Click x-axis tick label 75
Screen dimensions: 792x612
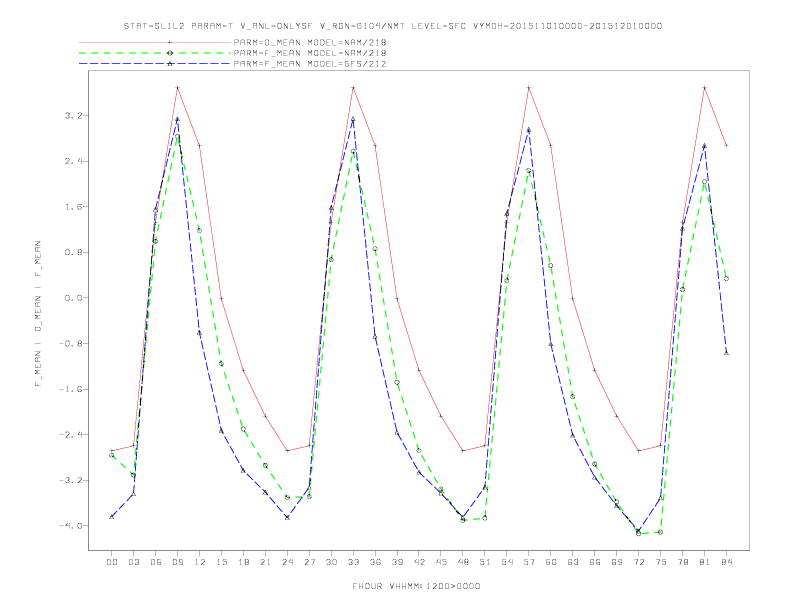click(661, 562)
